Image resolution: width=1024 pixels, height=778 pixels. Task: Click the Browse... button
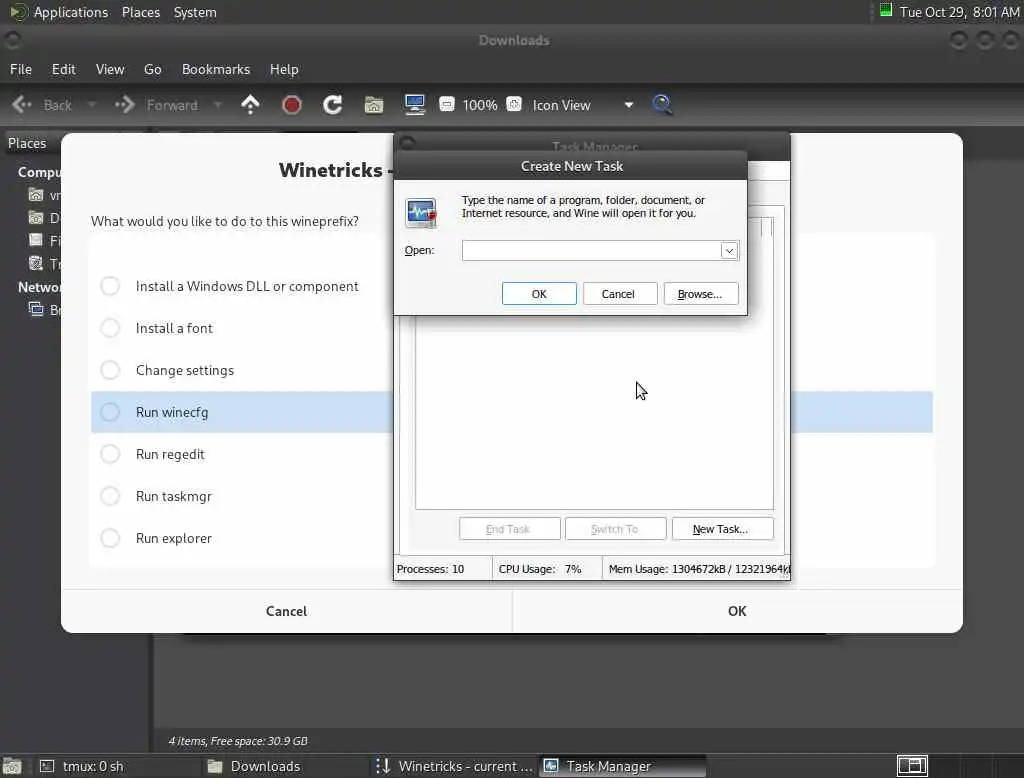tap(700, 294)
